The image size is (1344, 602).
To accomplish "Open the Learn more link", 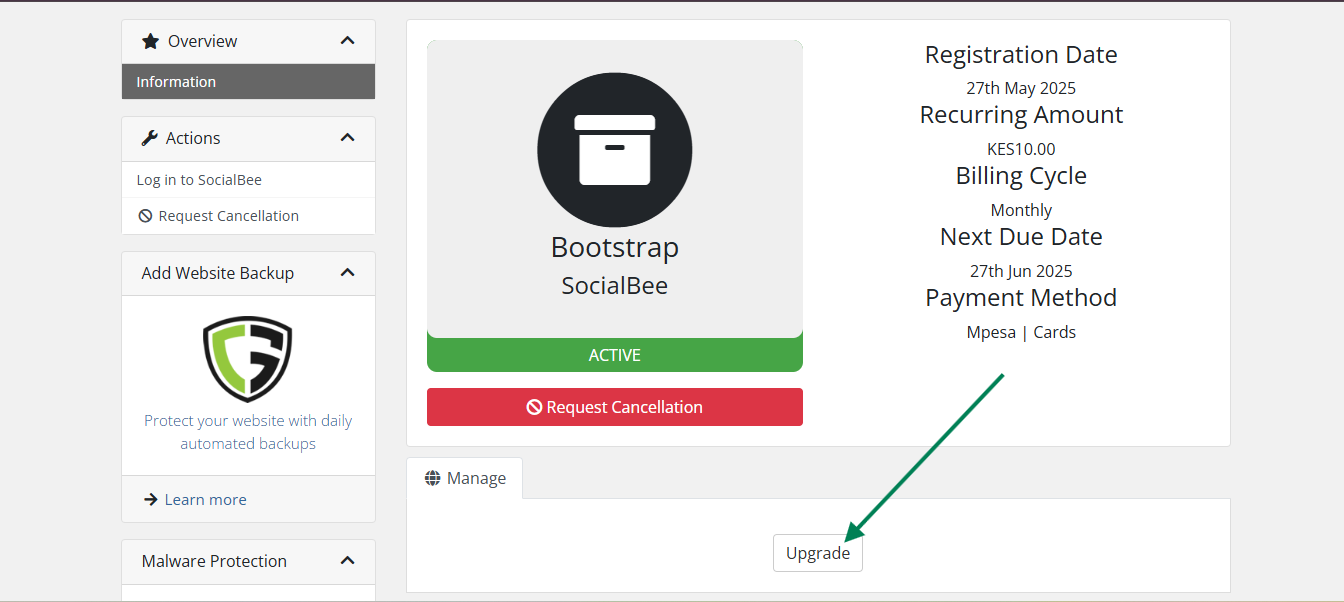I will coord(205,500).
